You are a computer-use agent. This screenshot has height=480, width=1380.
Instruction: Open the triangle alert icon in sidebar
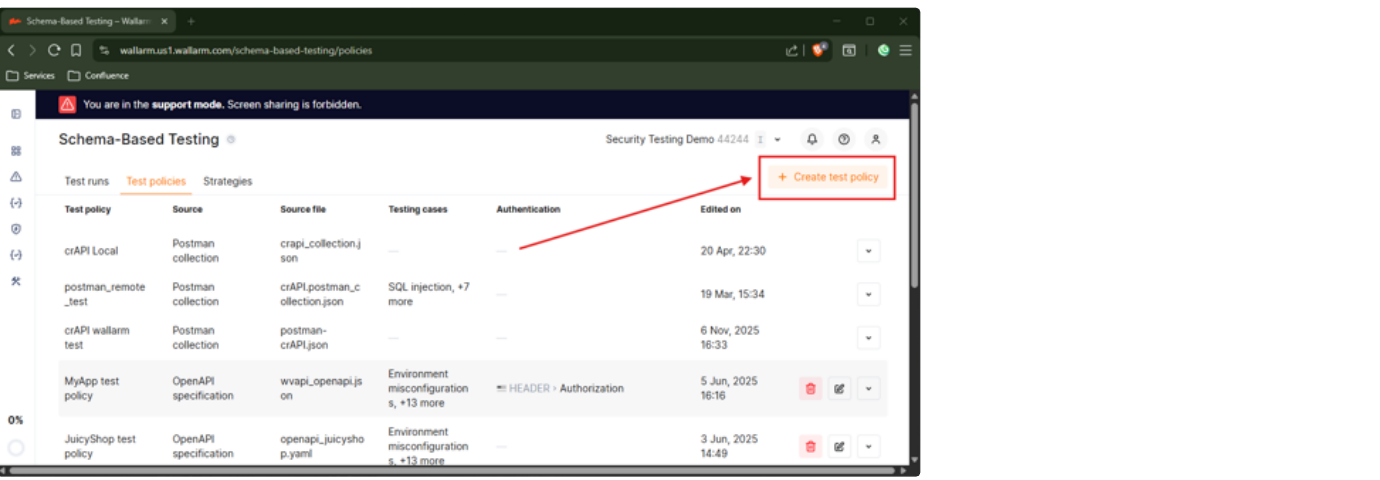pos(16,176)
